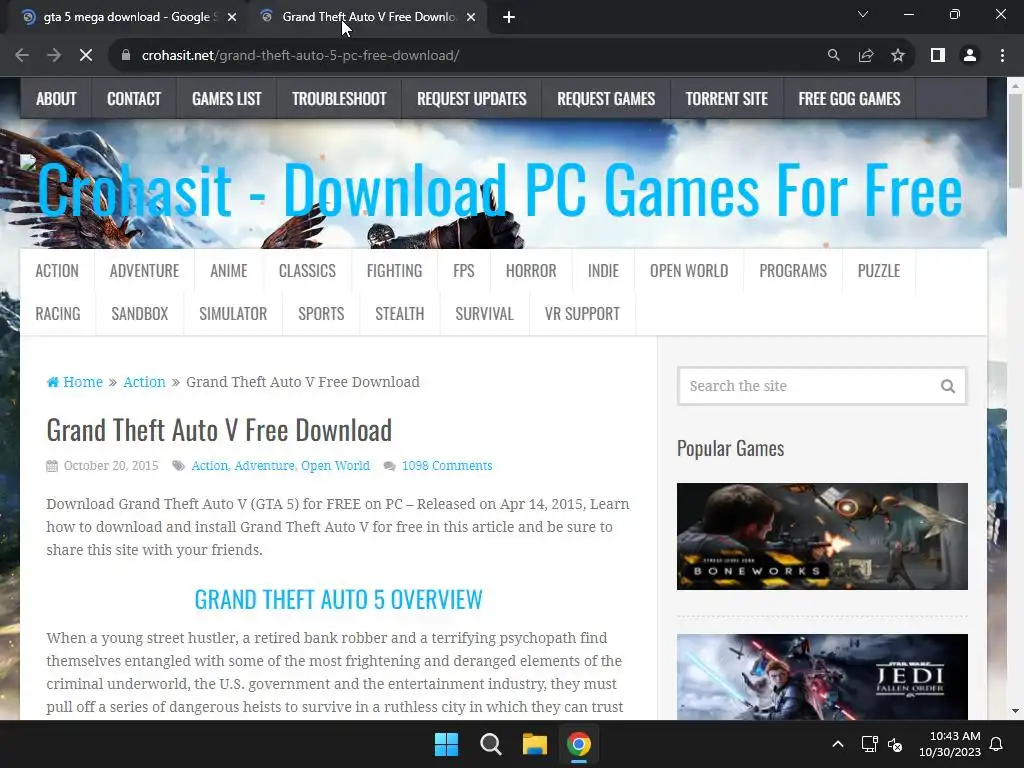Browse VR SUPPORT category
The height and width of the screenshot is (768, 1024).
click(582, 313)
